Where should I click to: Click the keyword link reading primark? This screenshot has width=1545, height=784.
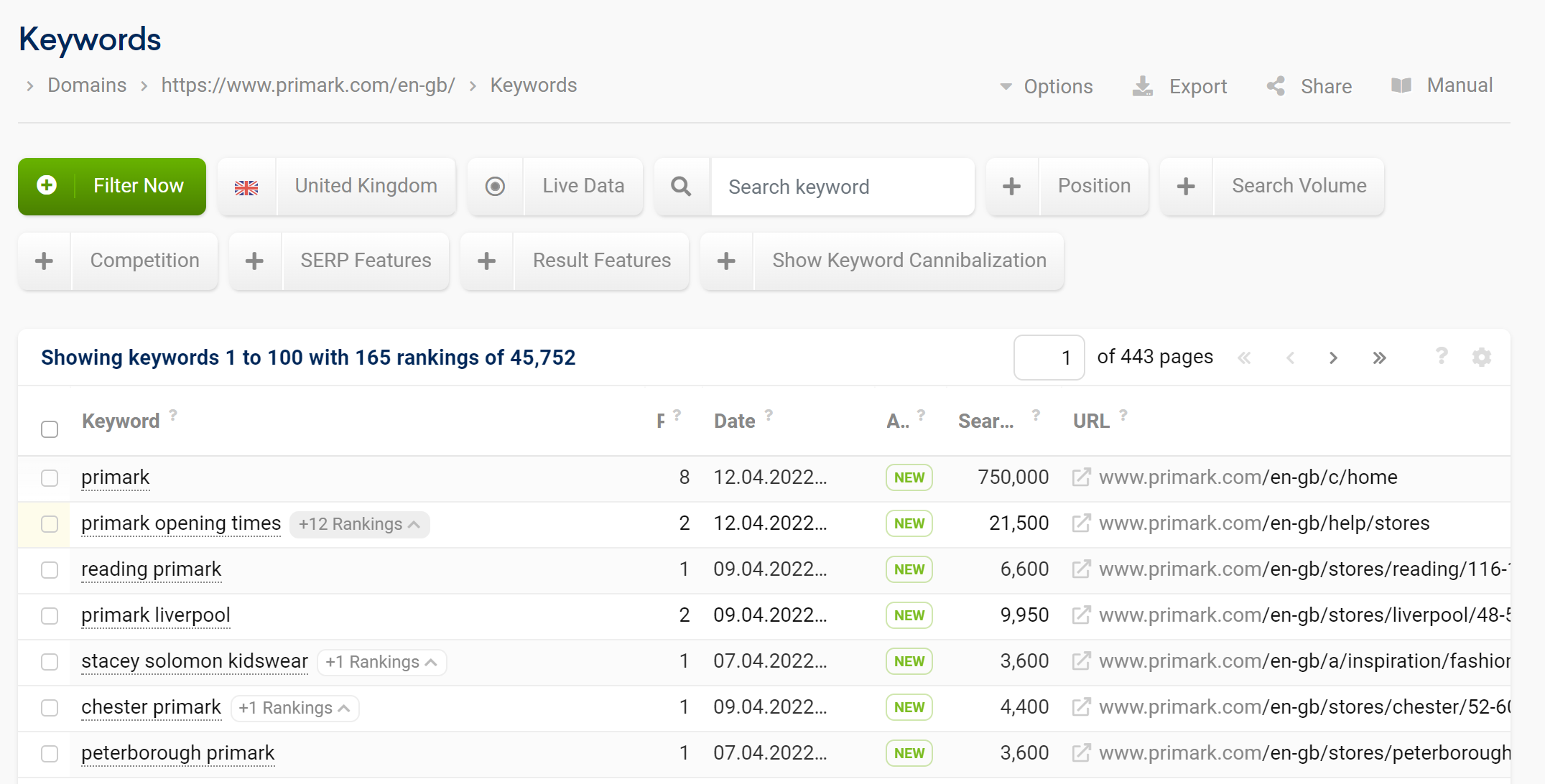(x=152, y=569)
